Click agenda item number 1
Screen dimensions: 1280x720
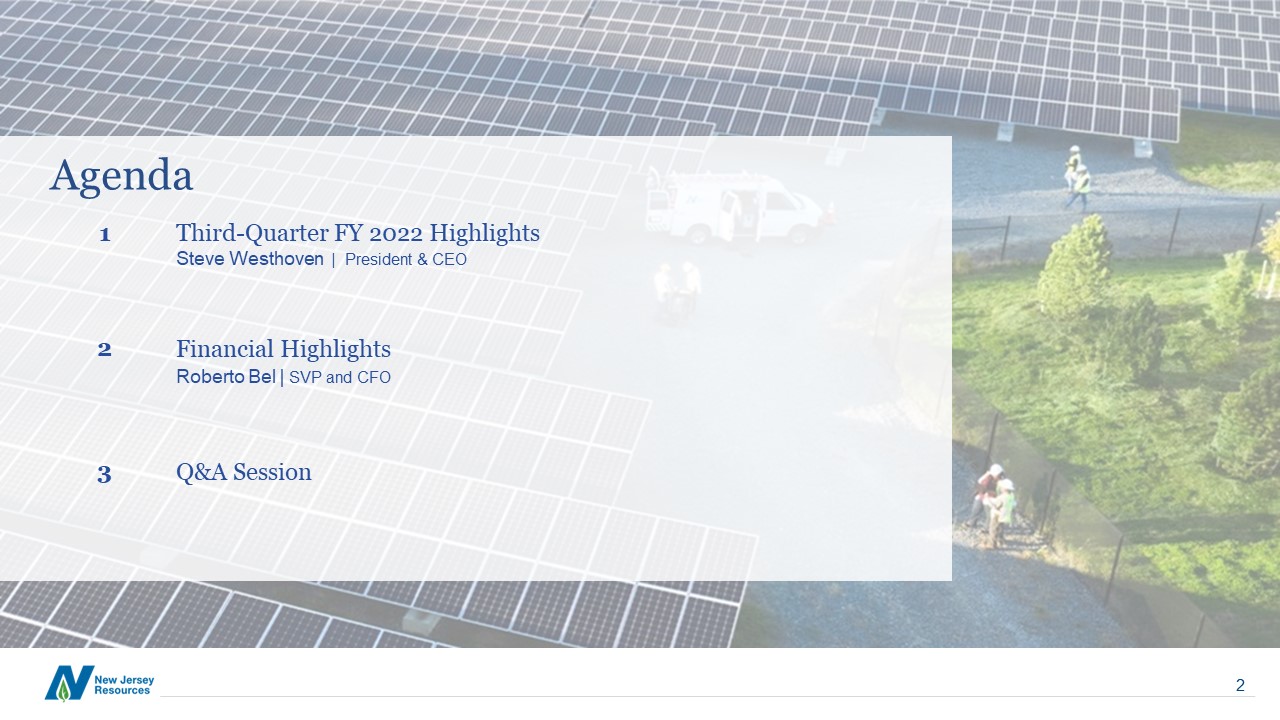click(x=104, y=235)
